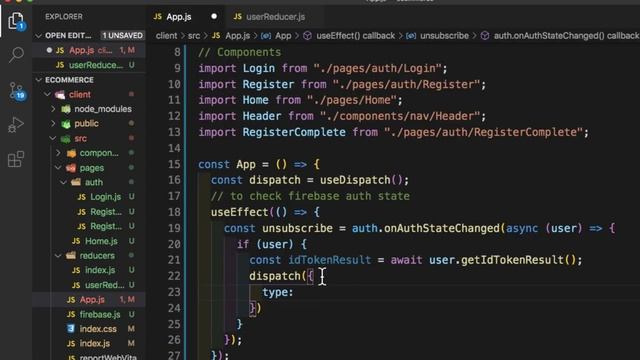Click useEffect() callback breadcrumb
This screenshot has height=360, width=640.
tap(356, 36)
